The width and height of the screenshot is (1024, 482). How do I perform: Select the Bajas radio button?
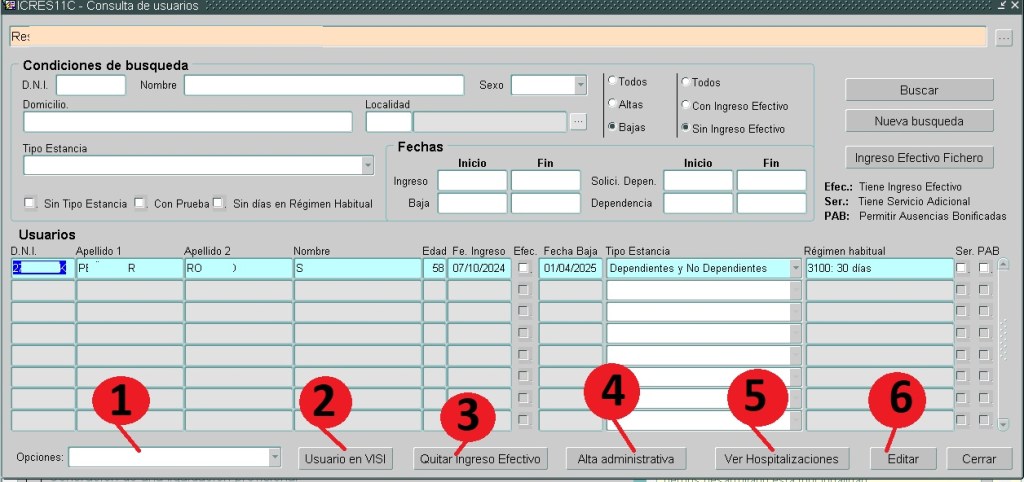[x=612, y=127]
